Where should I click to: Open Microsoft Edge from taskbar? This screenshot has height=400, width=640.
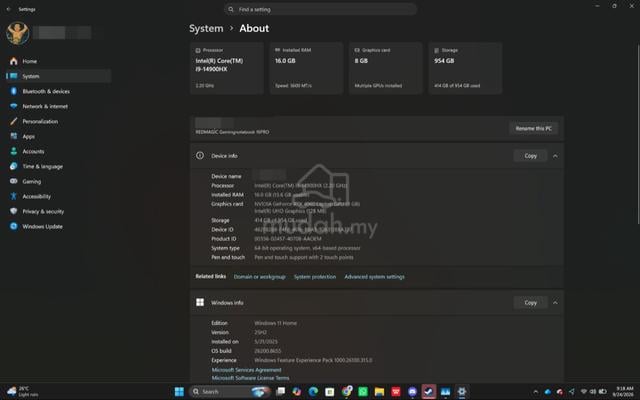[x=313, y=392]
